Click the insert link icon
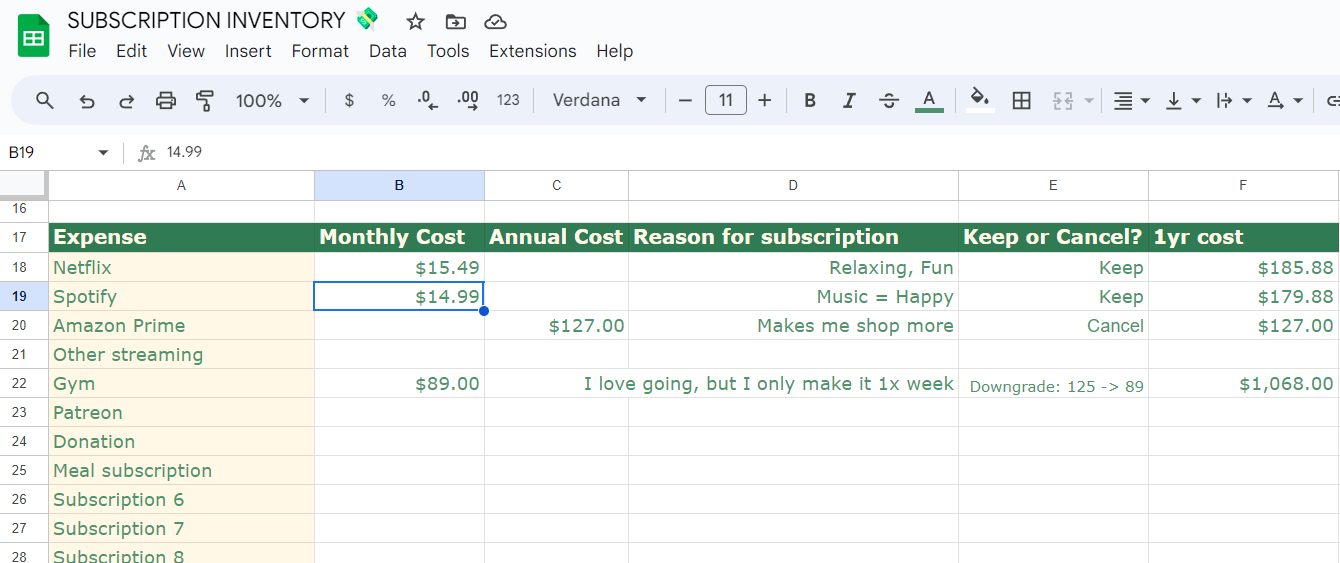This screenshot has width=1340, height=563. point(1332,100)
